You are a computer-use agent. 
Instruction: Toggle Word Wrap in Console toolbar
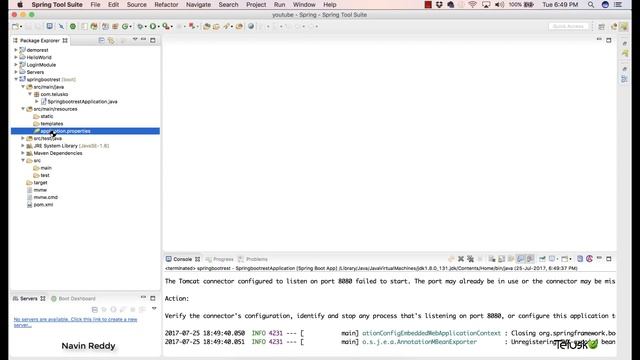511,259
